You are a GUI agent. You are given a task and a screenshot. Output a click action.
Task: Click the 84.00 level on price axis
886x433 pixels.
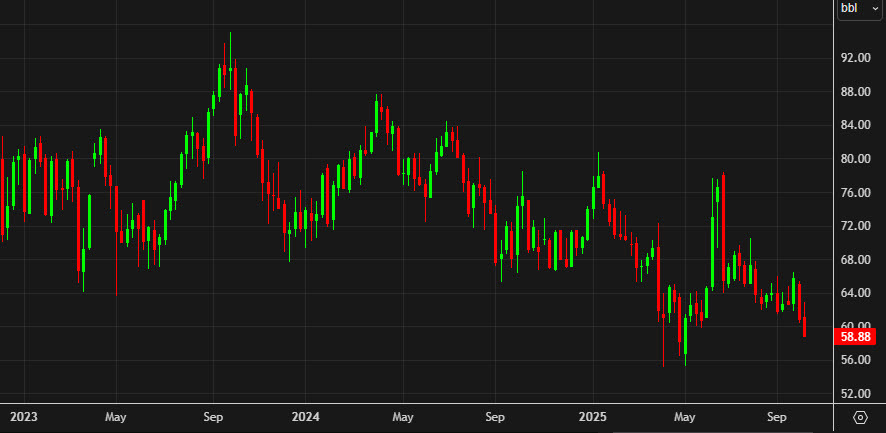pos(855,125)
